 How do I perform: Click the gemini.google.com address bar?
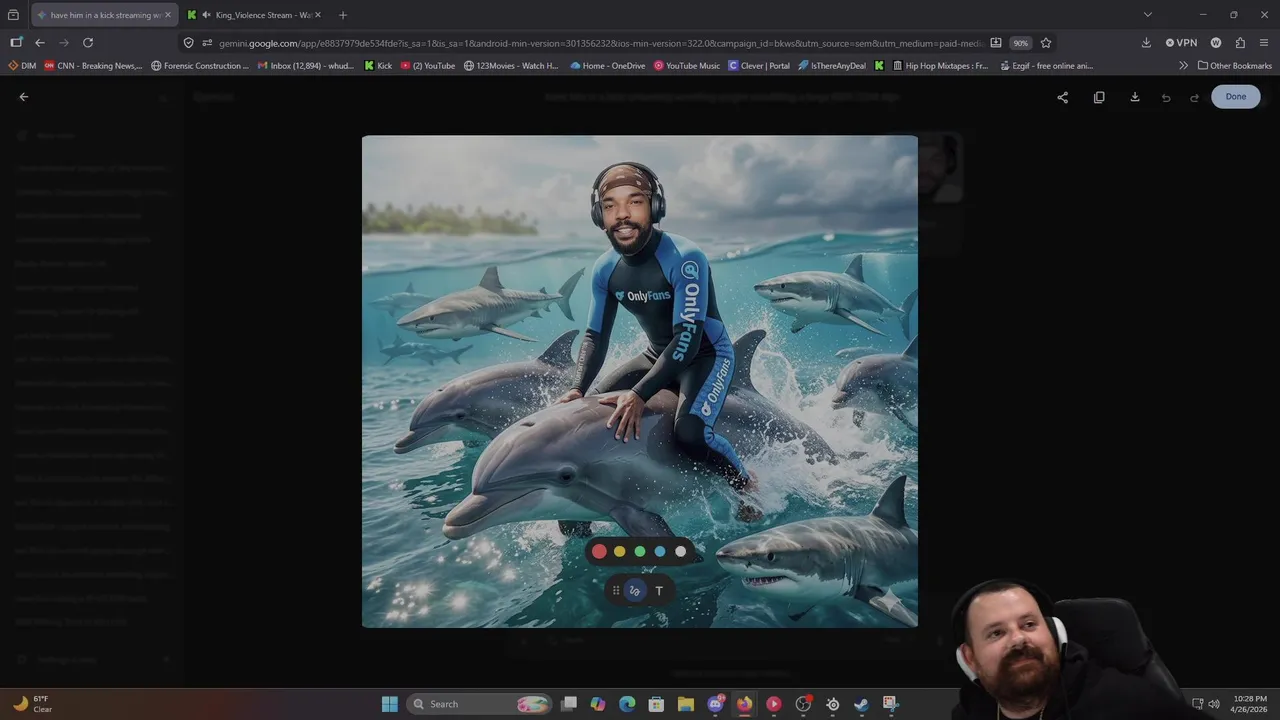(600, 43)
